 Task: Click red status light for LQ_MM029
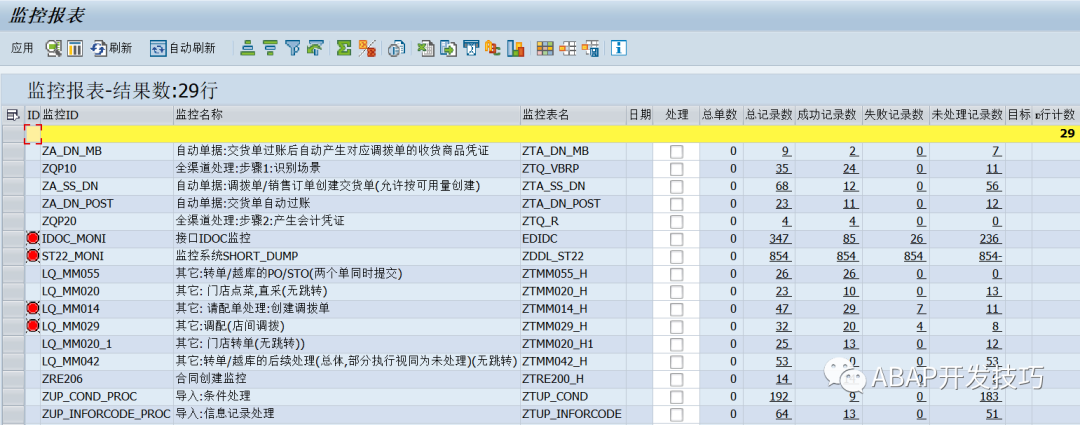[33, 325]
